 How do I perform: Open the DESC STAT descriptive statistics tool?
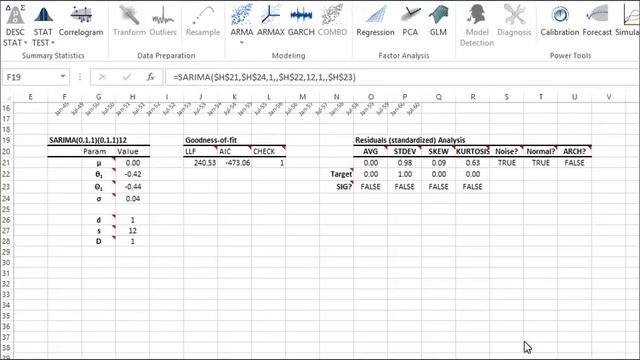click(x=15, y=25)
